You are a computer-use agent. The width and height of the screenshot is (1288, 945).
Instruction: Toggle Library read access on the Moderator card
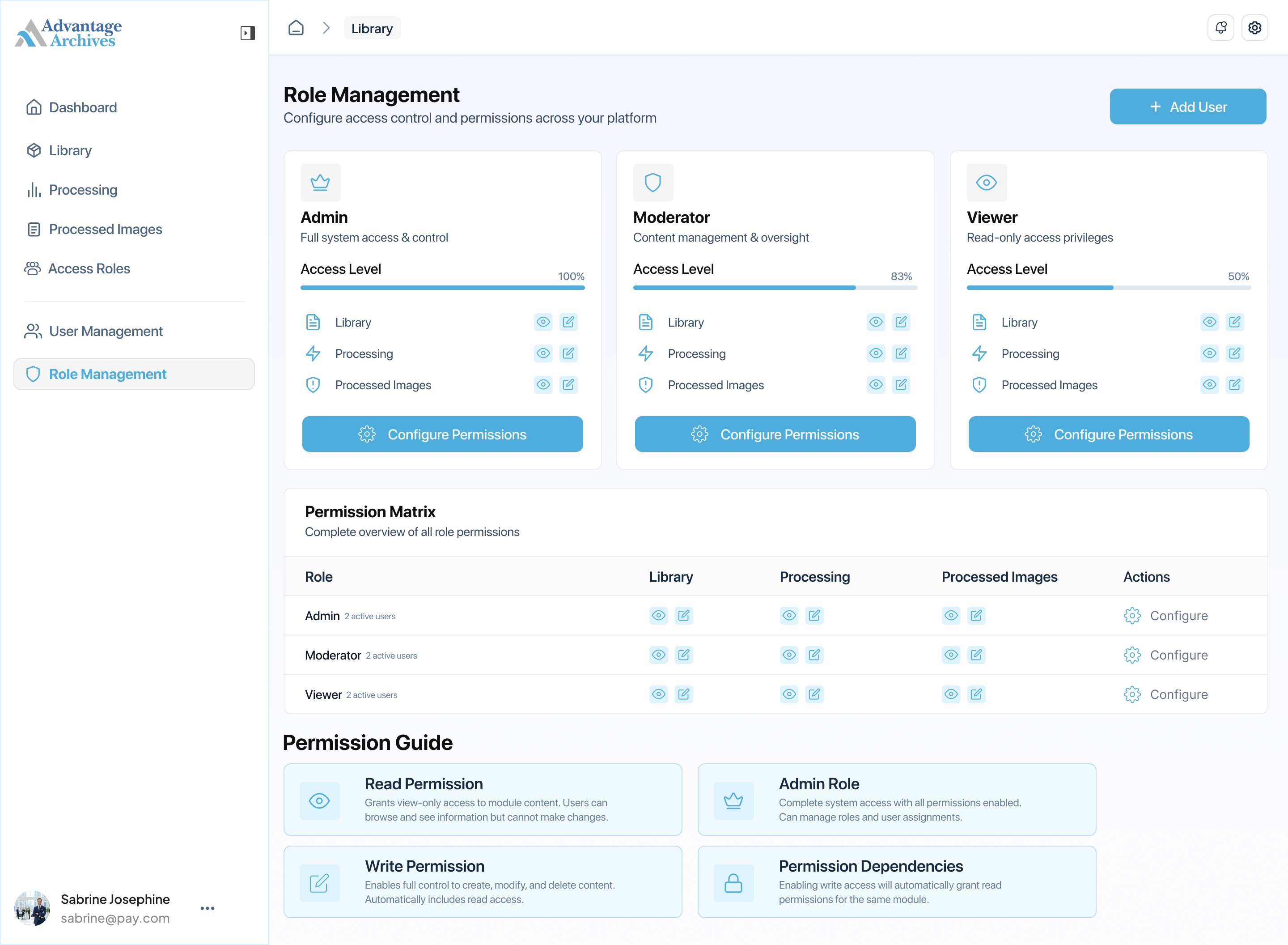[x=876, y=322]
